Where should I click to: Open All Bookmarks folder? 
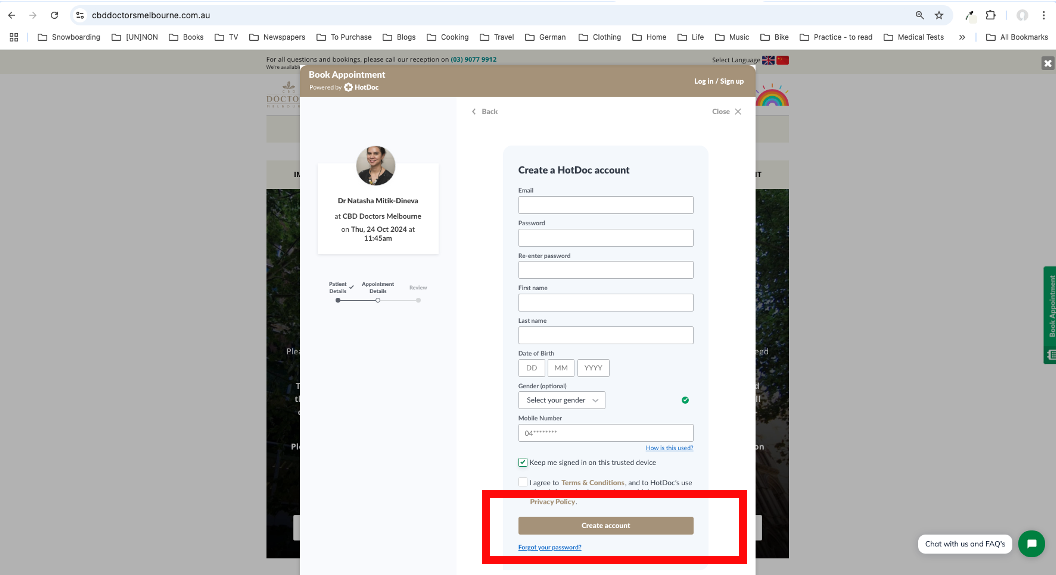[1017, 37]
